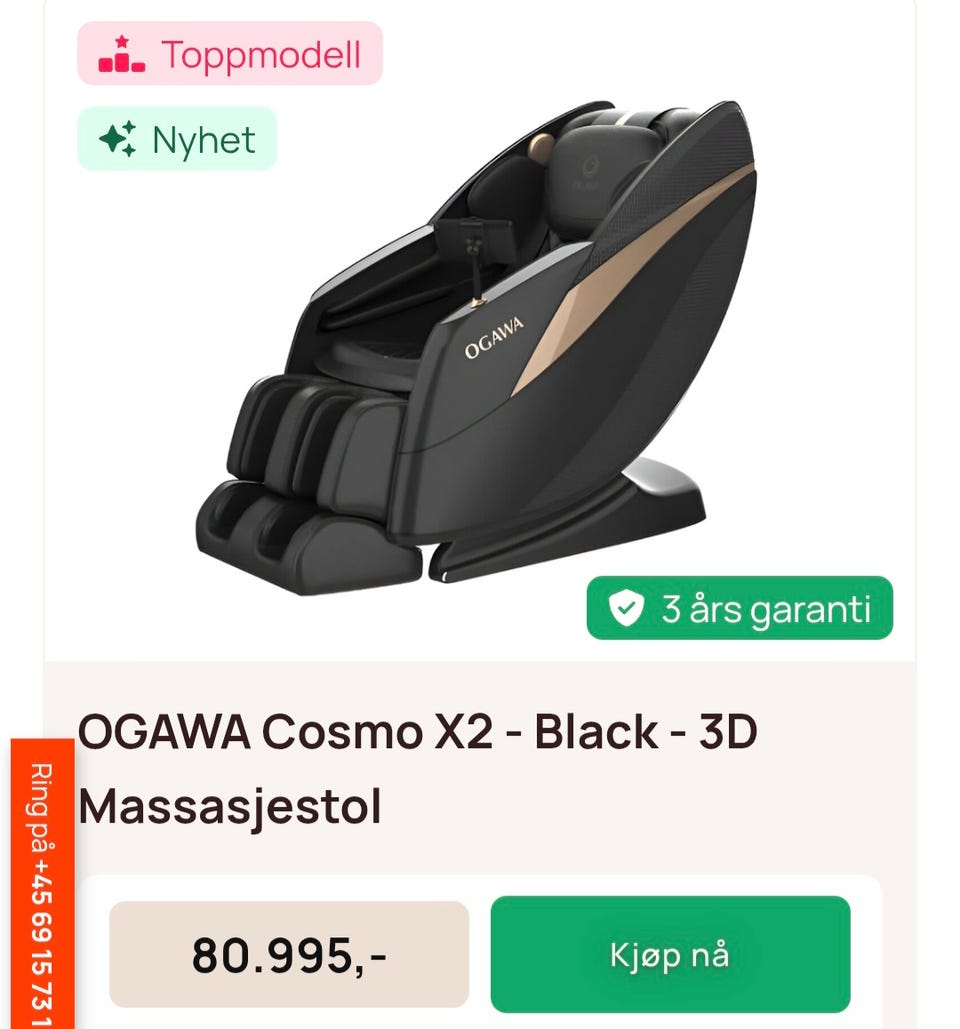Click the 3 års garanti badge
Viewport: 960px width, 1029px height.
tap(740, 608)
